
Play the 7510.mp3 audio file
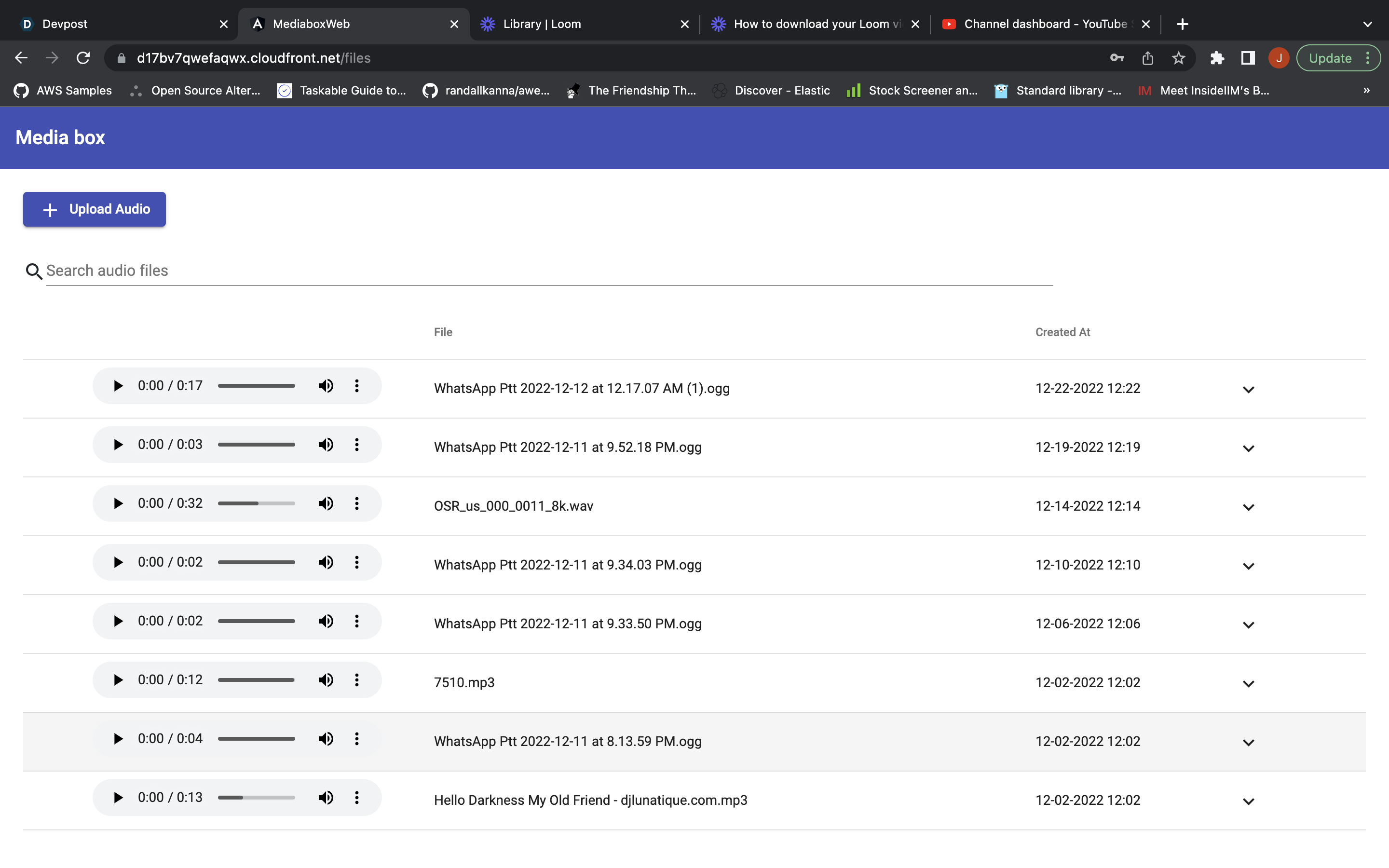[x=118, y=680]
